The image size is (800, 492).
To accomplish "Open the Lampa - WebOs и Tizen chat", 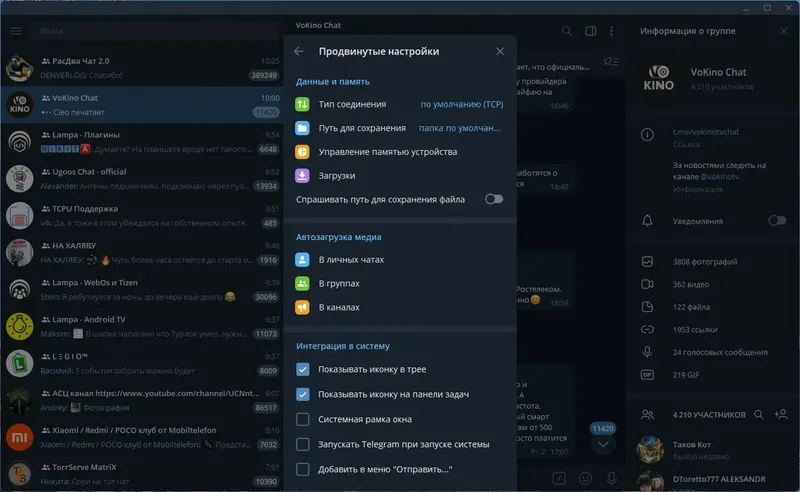I will [x=142, y=289].
